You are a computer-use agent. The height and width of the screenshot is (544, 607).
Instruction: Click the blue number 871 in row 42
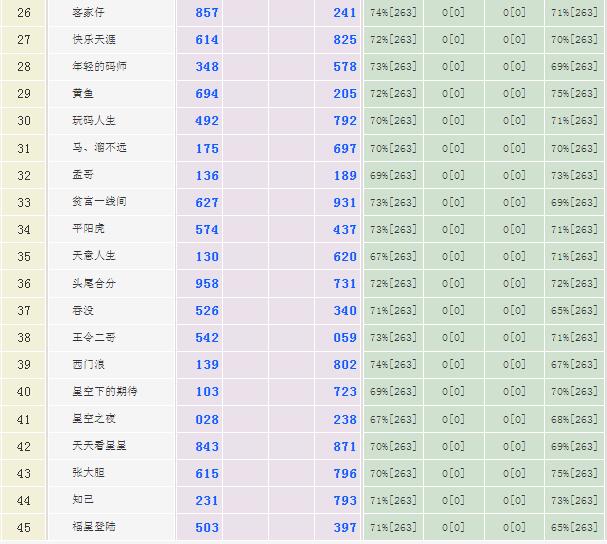click(x=344, y=445)
